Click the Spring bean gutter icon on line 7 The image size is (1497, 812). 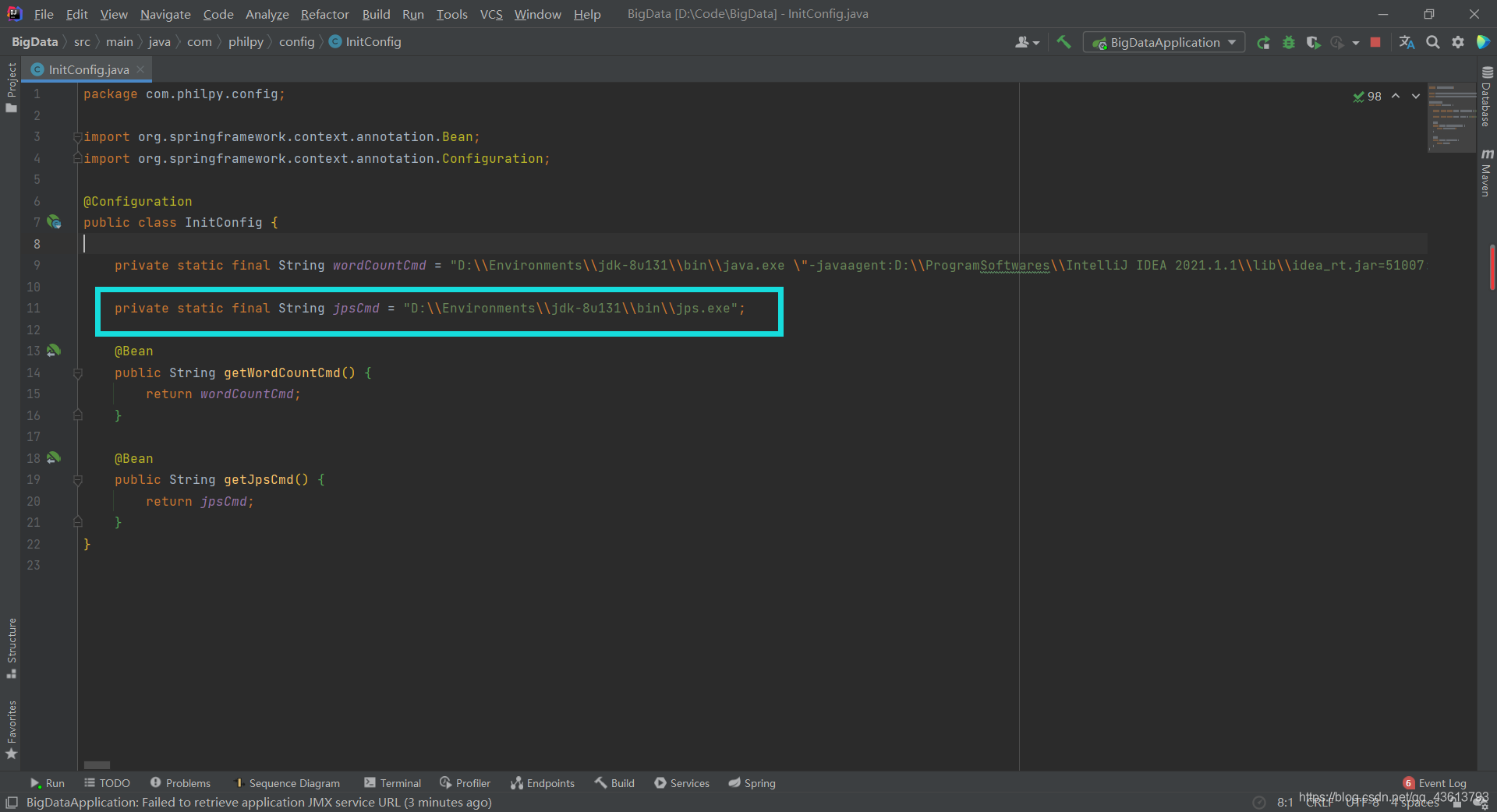54,222
